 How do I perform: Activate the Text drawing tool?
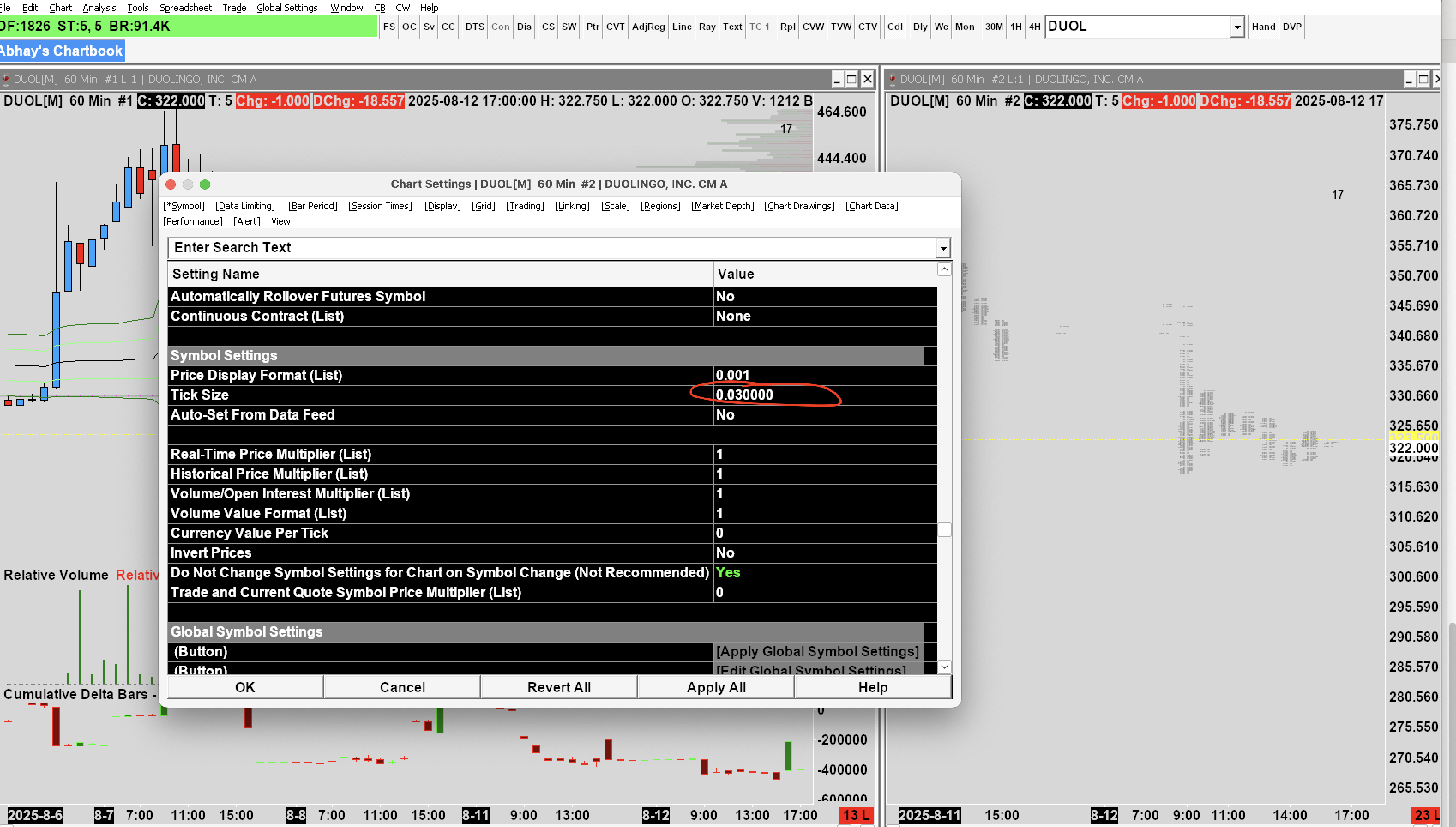click(x=732, y=27)
